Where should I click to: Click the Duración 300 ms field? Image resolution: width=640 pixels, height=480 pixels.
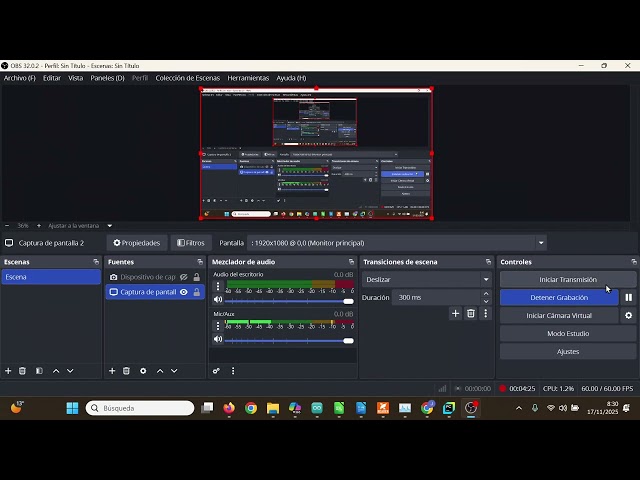pyautogui.click(x=436, y=298)
